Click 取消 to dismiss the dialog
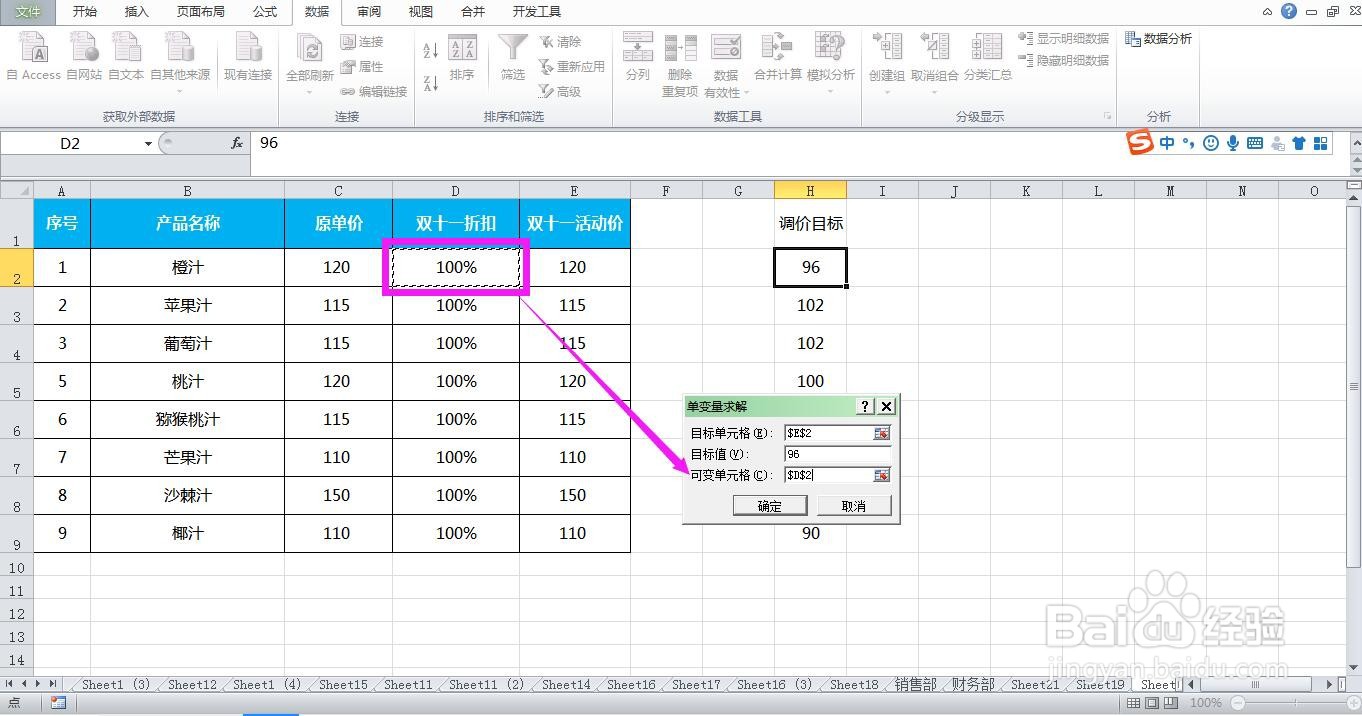Screen dimensions: 1362x716 pos(853,505)
